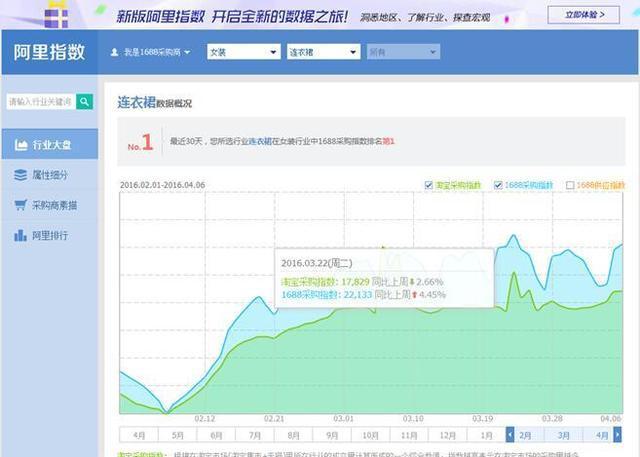Open the disabled 所有 dropdown
This screenshot has width=640, height=457.
(403, 52)
